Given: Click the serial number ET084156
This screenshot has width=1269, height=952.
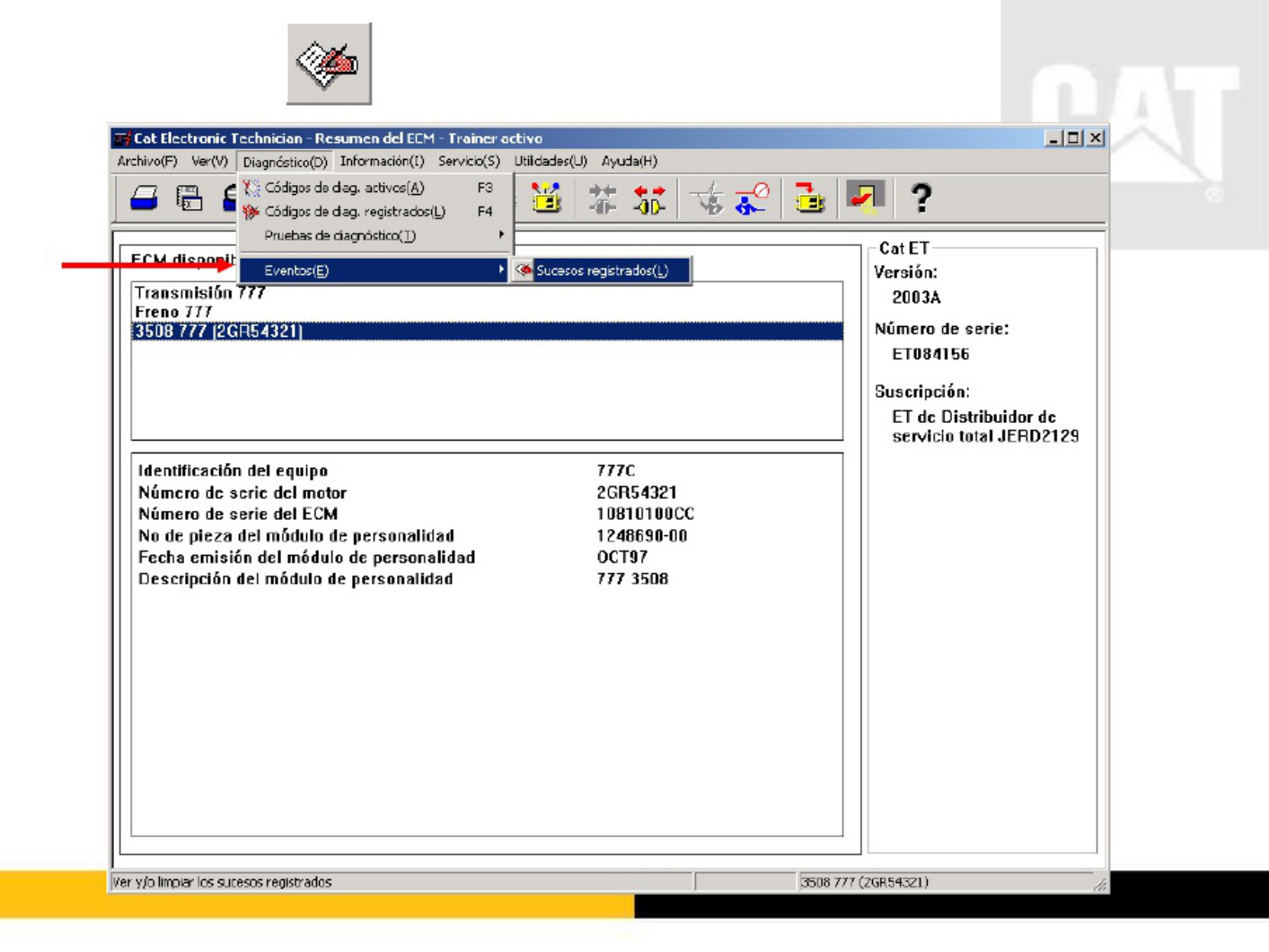Looking at the screenshot, I should pos(930,354).
